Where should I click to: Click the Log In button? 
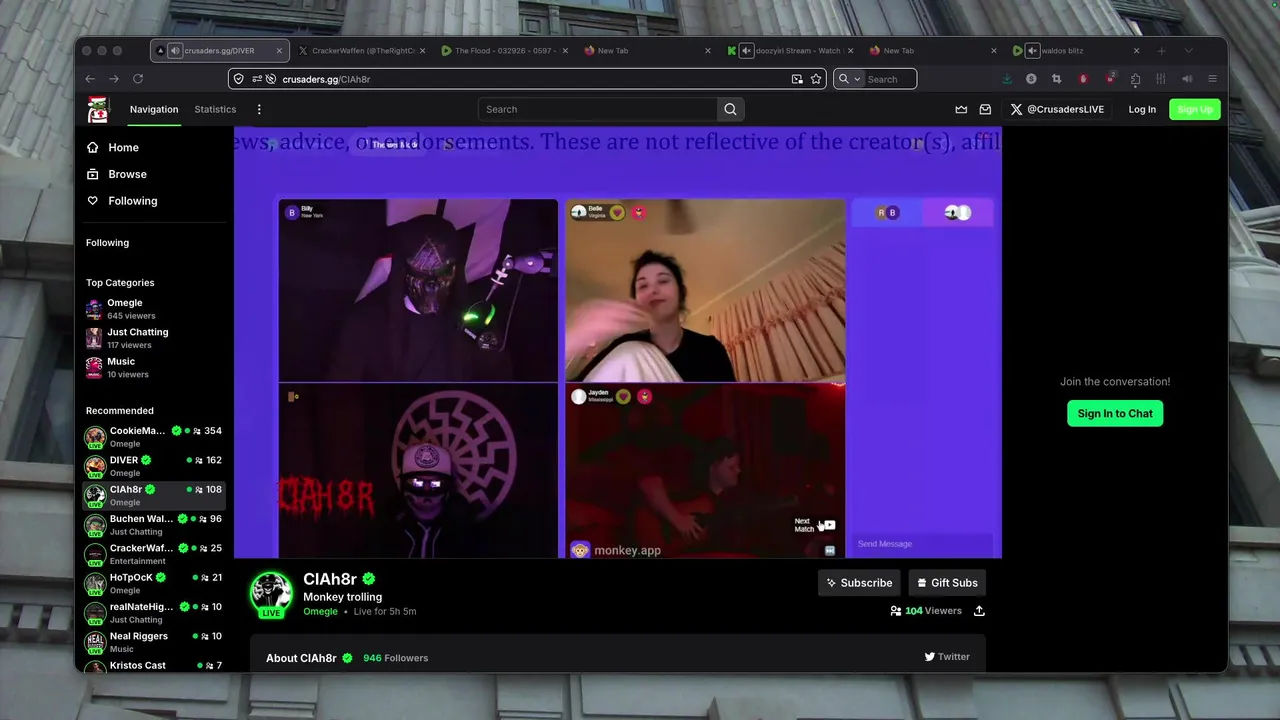coord(1142,109)
